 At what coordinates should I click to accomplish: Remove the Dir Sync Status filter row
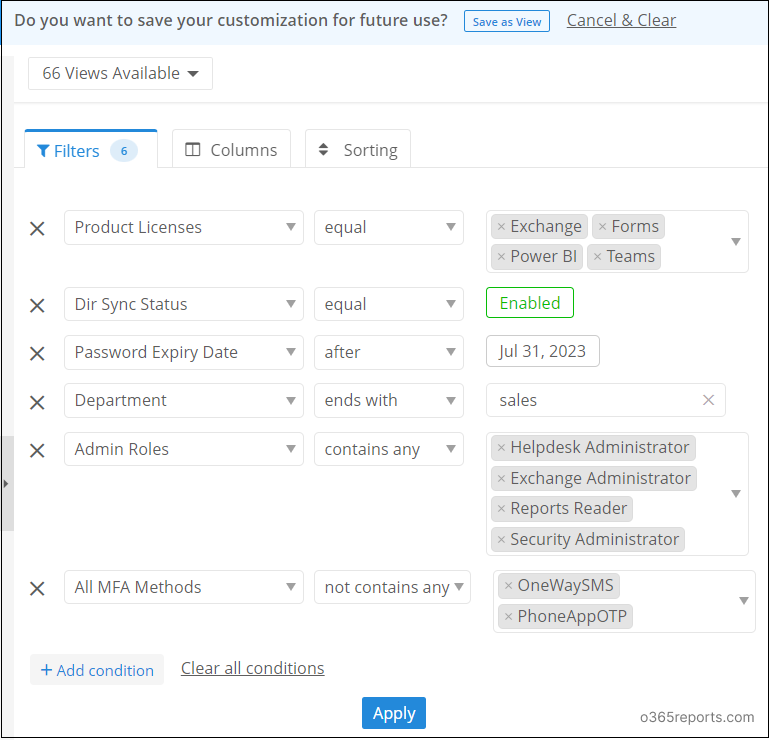pyautogui.click(x=37, y=306)
